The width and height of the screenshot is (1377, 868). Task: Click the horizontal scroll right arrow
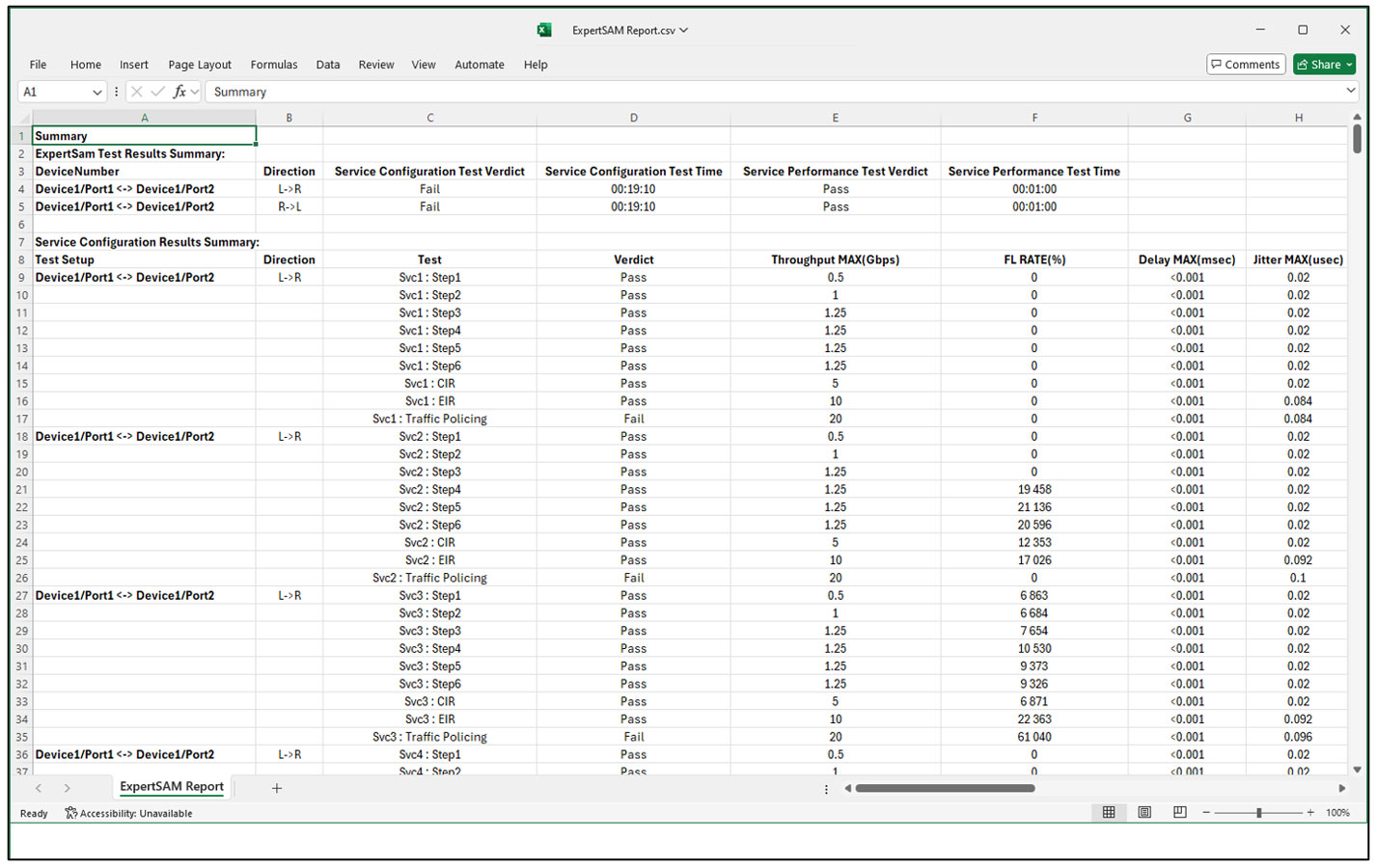click(x=1341, y=788)
